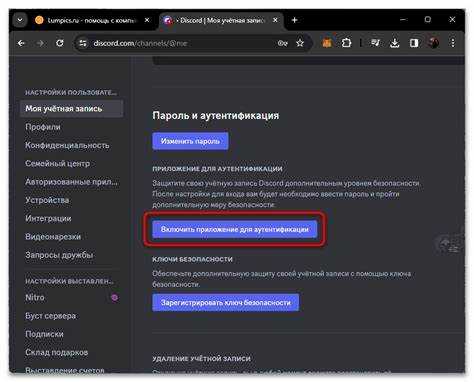Image resolution: width=474 pixels, height=382 pixels.
Task: Open Устройства settings section
Action: 47,200
